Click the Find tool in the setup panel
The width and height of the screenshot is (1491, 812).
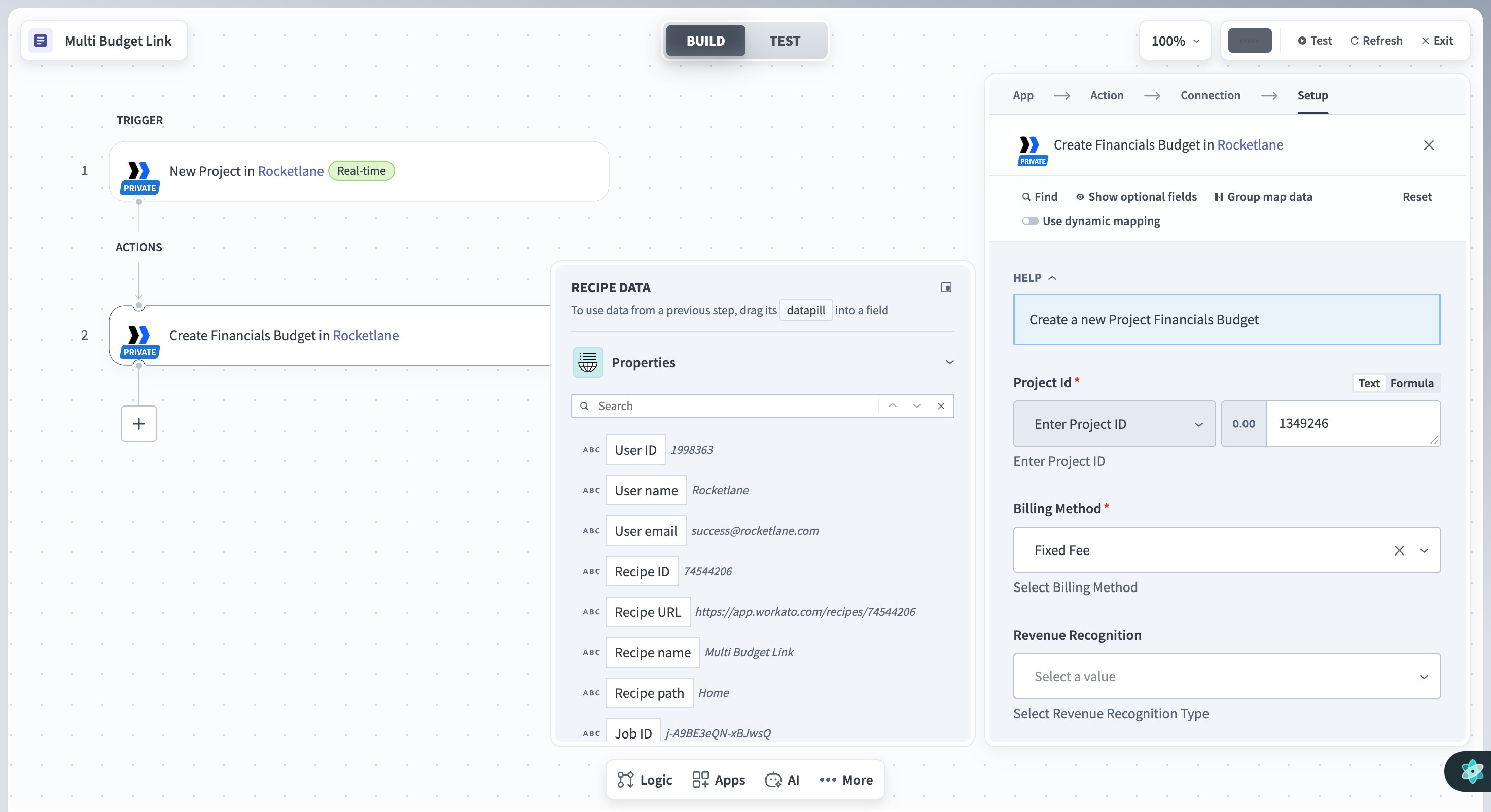tap(1040, 197)
